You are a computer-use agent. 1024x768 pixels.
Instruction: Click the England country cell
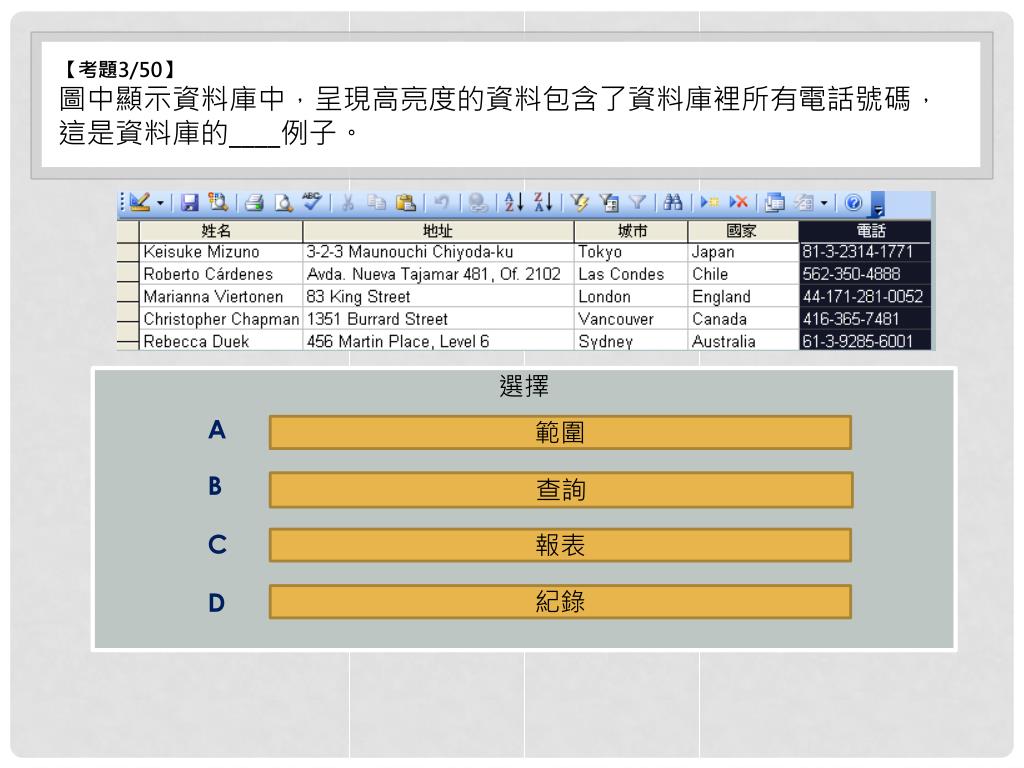[743, 296]
